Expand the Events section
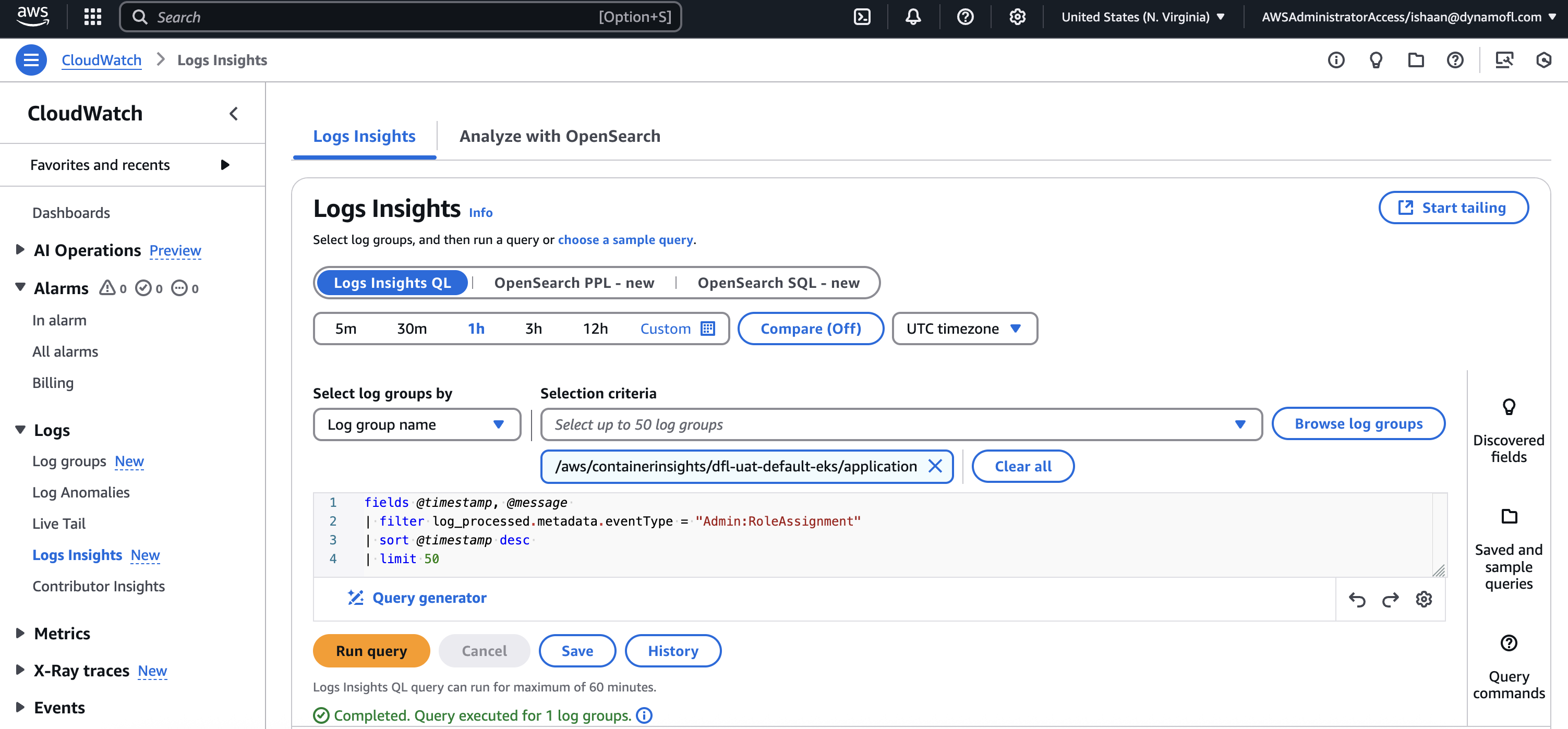The image size is (1568, 729). click(19, 707)
